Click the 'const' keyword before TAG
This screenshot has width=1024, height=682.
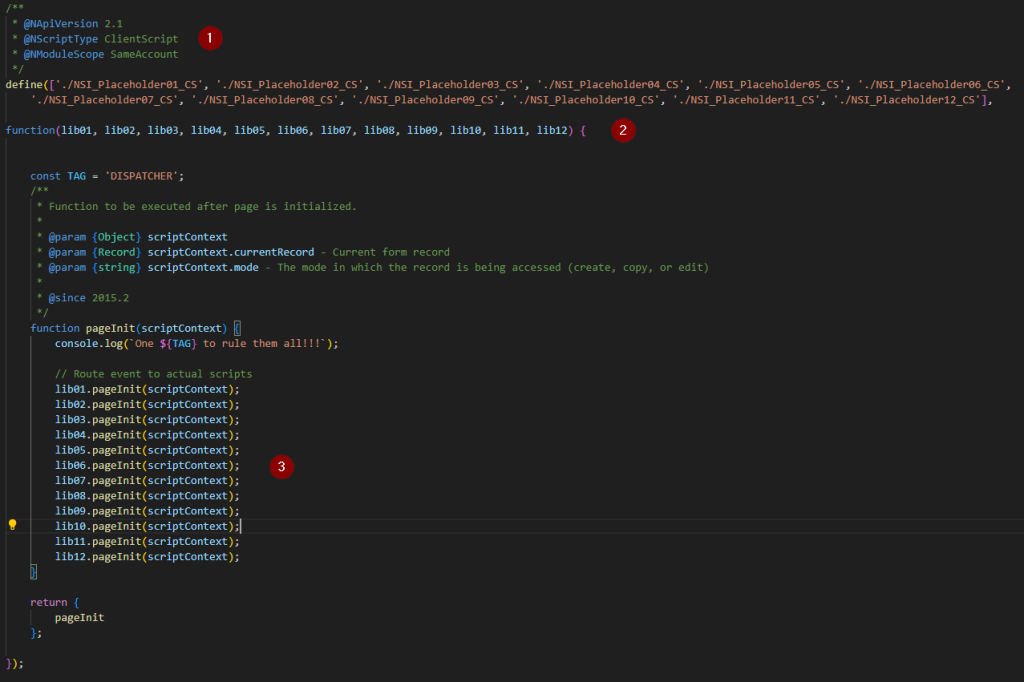[x=45, y=176]
